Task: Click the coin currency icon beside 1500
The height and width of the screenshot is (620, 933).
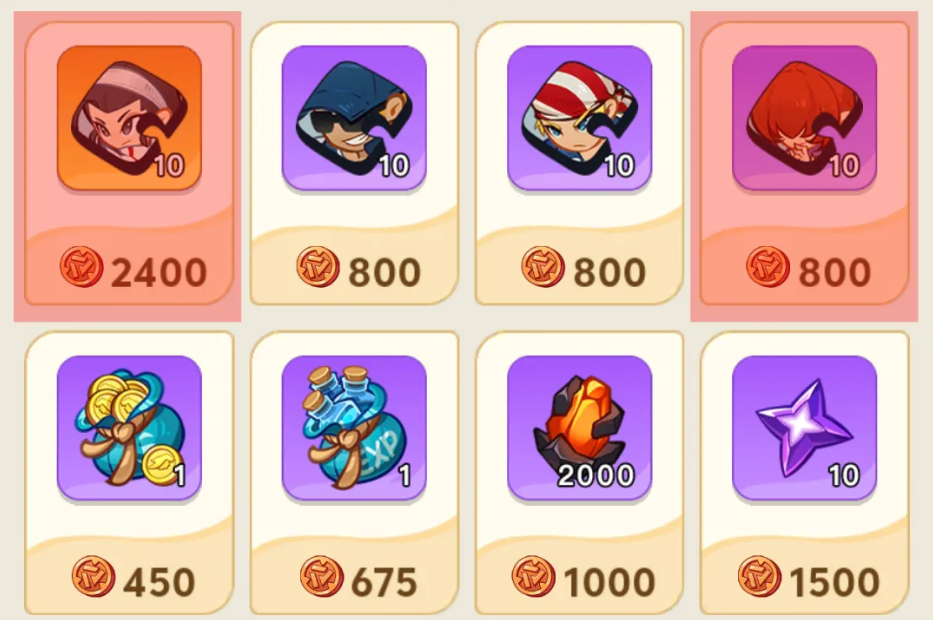Action: click(x=760, y=577)
